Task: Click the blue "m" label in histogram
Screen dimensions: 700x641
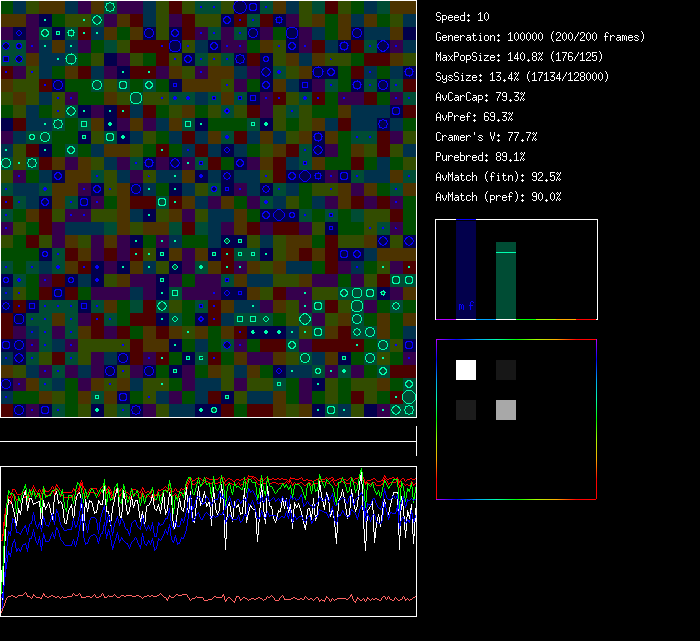Action: pyautogui.click(x=461, y=306)
